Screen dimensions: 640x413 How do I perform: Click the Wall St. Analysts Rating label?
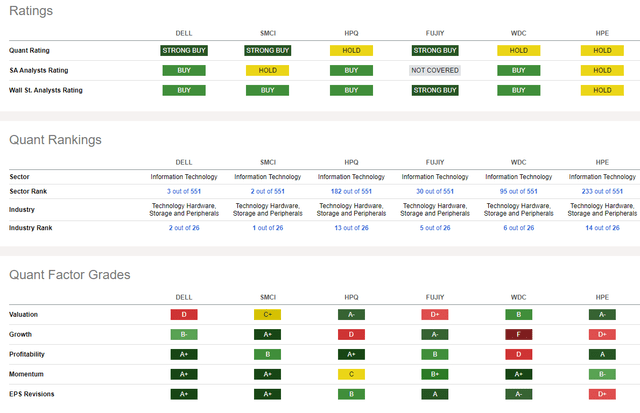46,90
